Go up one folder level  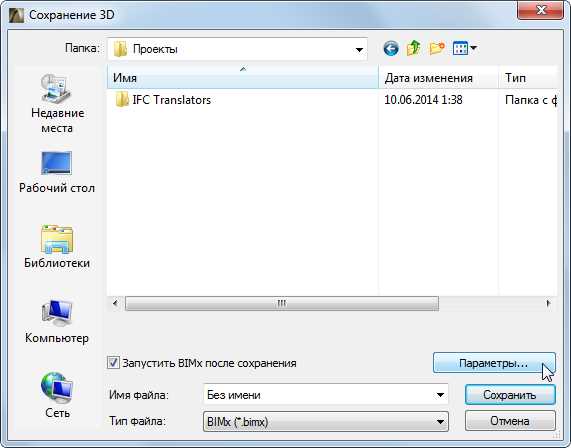pos(413,48)
